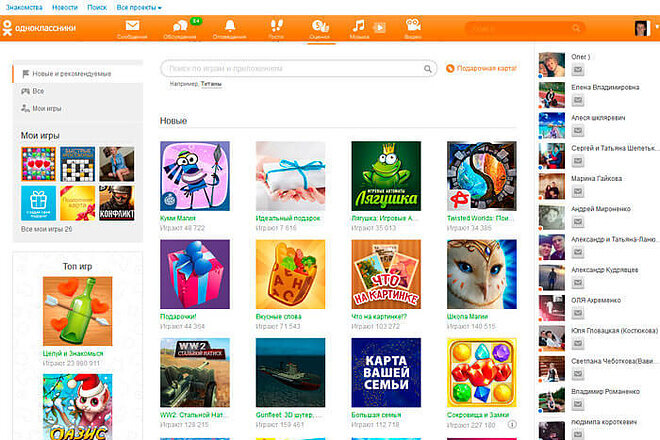The image size is (660, 440).
Task: Open the Вкусные слова thumbnail
Action: click(x=290, y=274)
